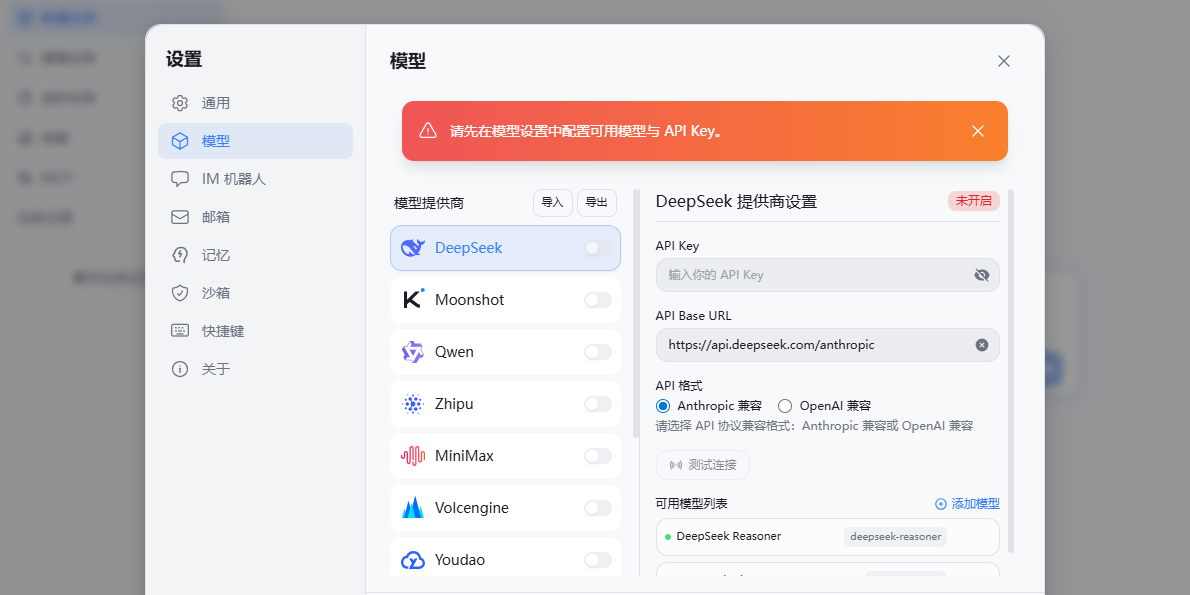
Task: Open the 通用 settings section
Action: click(216, 103)
